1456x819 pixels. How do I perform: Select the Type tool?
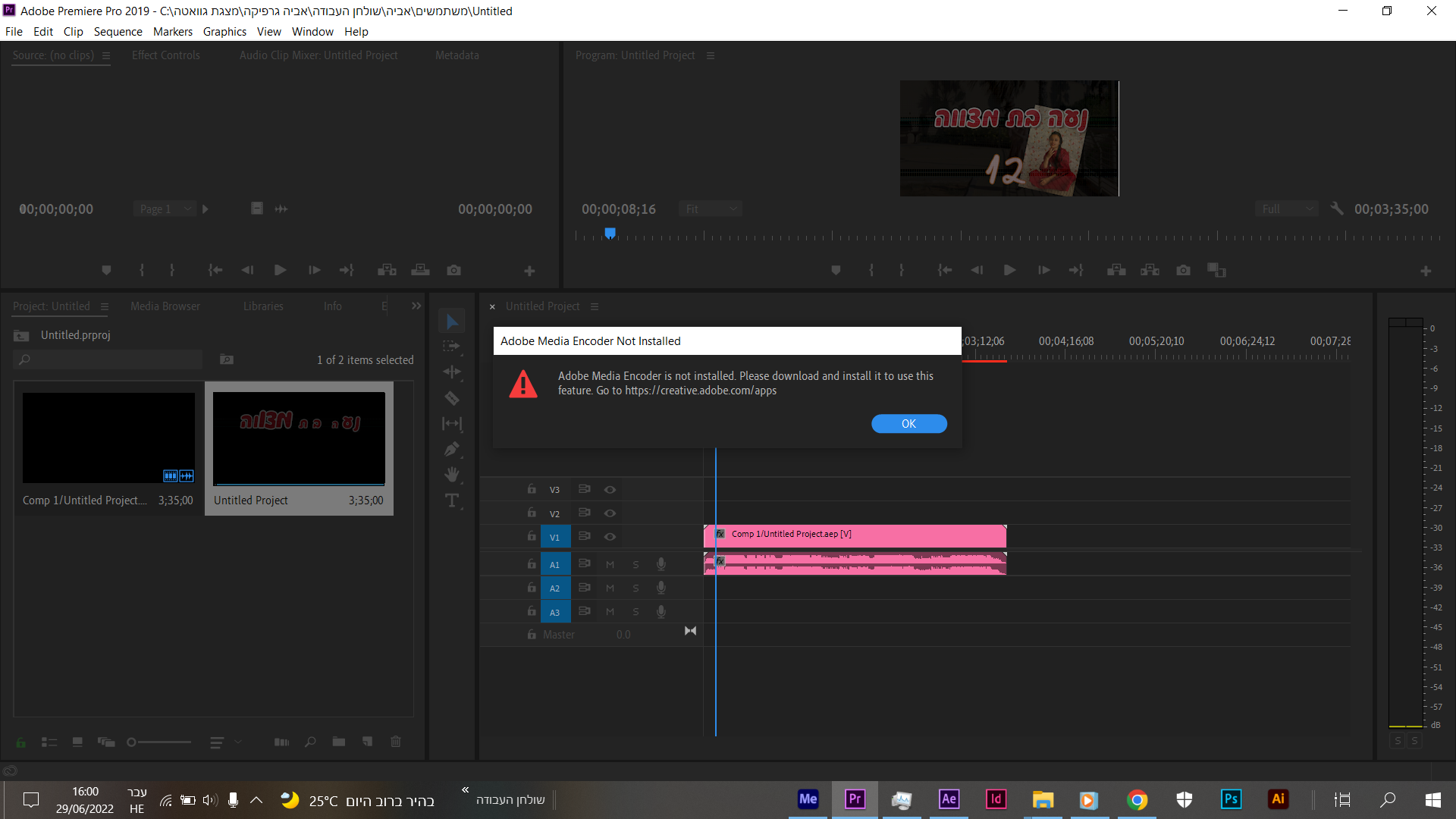tap(452, 500)
